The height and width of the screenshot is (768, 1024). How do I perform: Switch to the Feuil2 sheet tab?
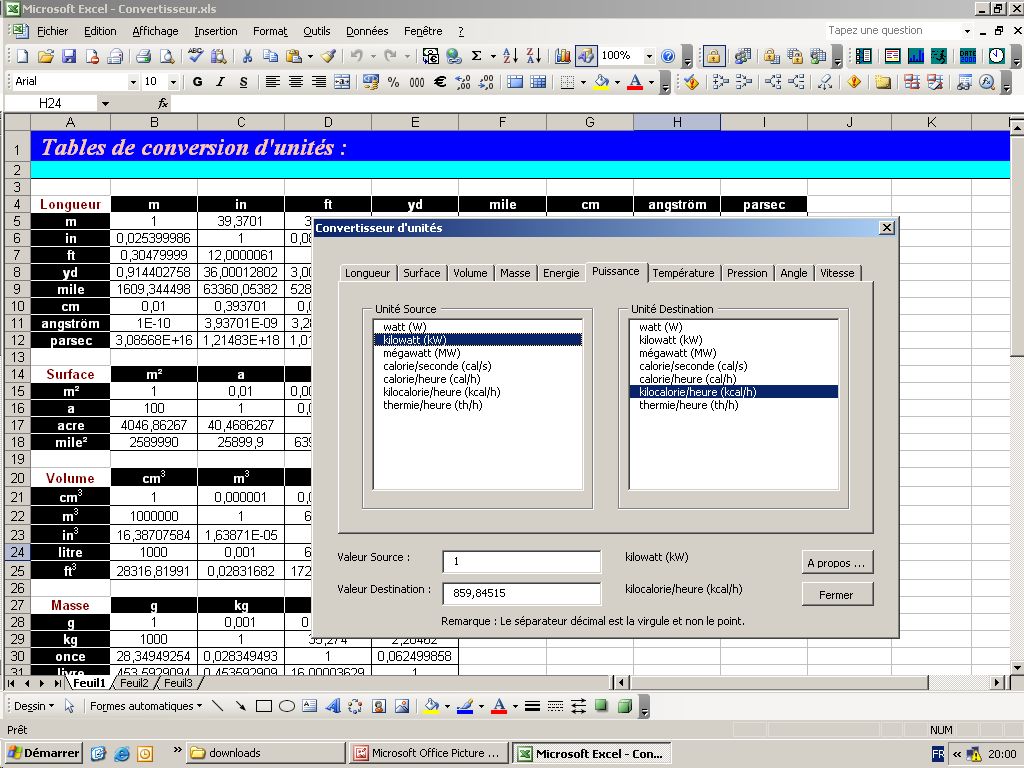coord(135,683)
